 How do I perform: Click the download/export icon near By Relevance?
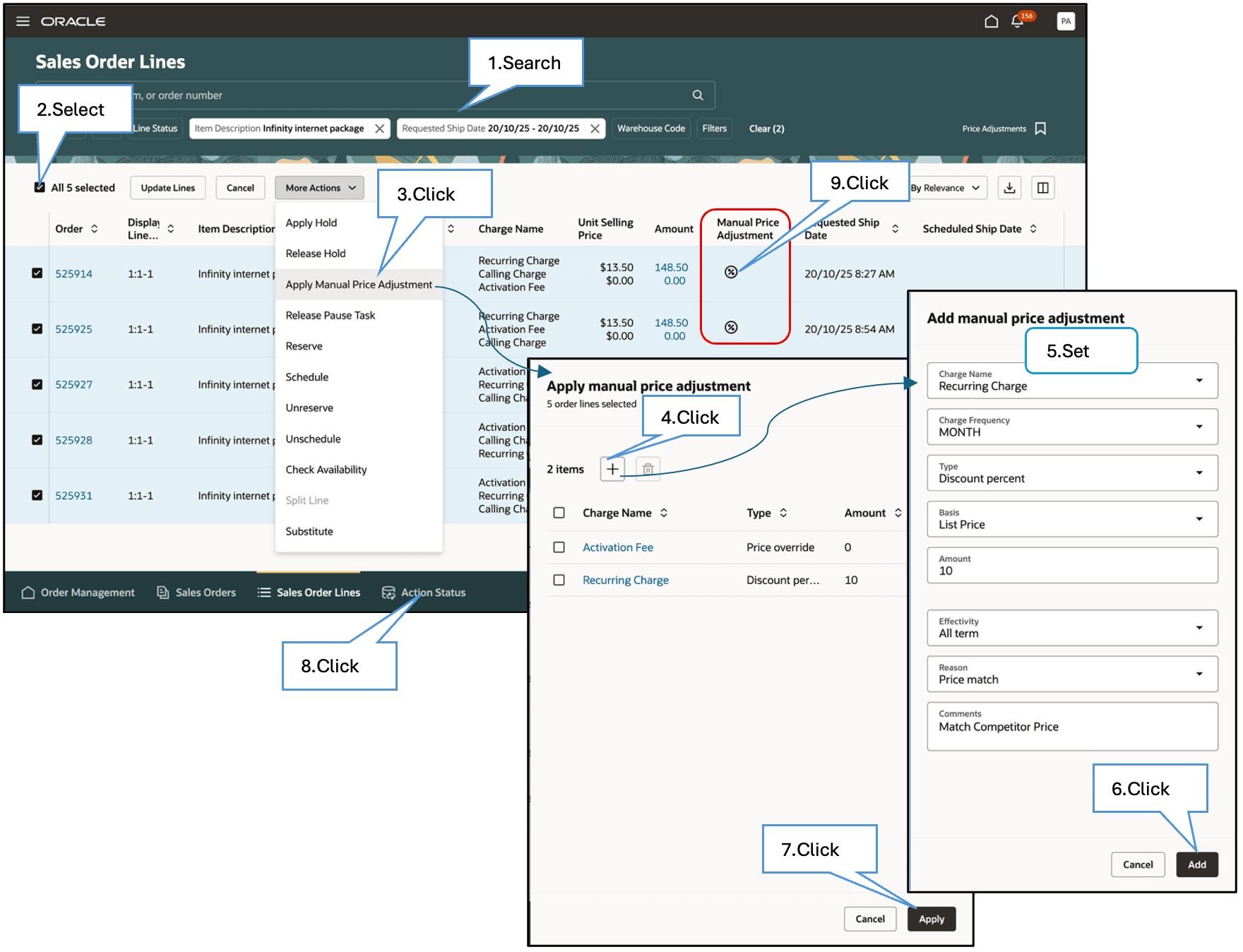[1009, 187]
